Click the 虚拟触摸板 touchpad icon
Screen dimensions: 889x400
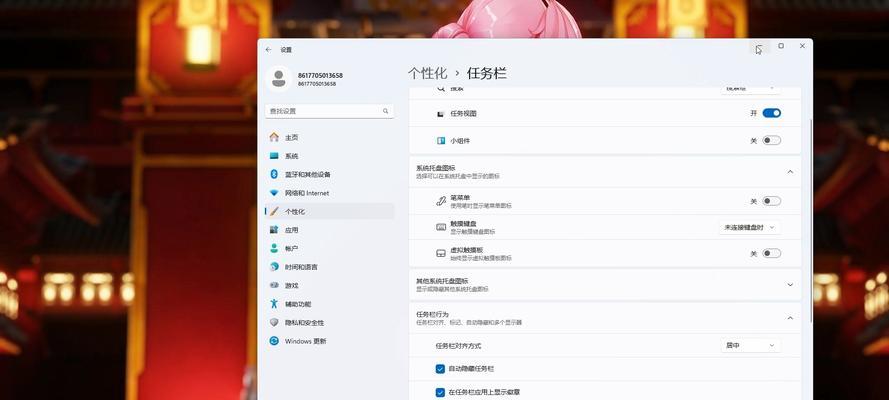coord(441,253)
